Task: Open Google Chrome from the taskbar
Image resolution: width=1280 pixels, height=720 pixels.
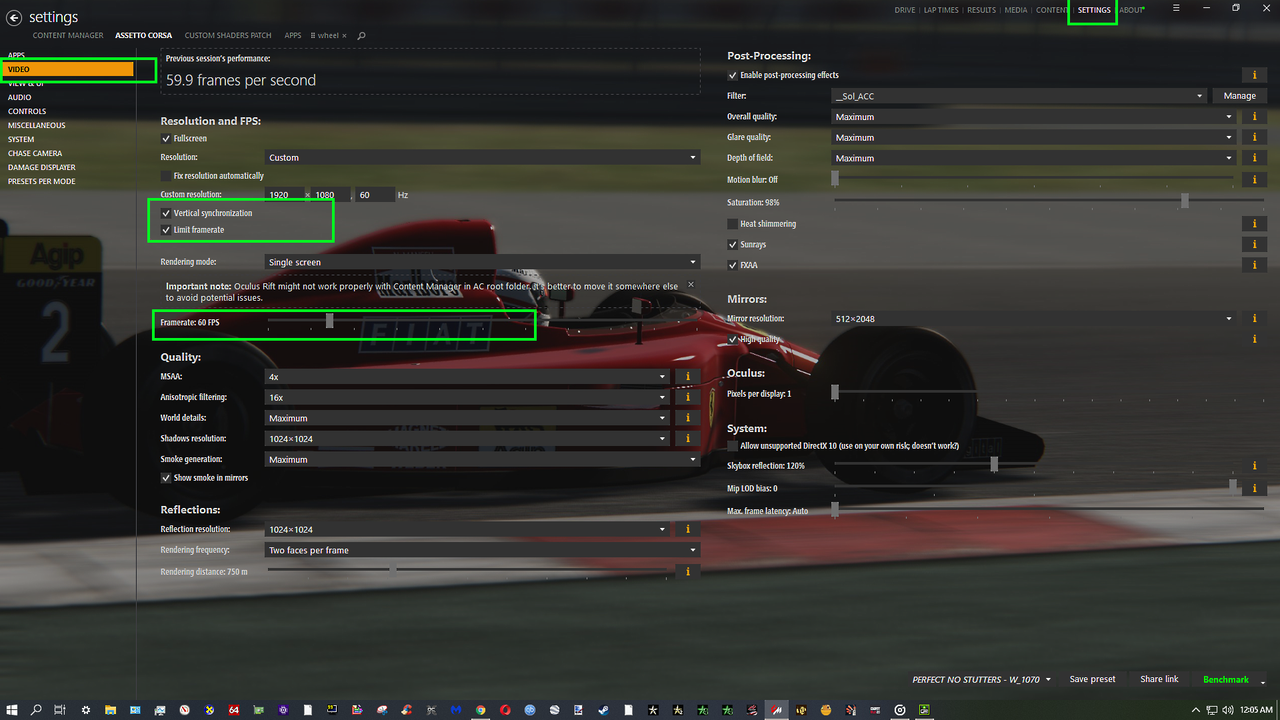Action: point(481,709)
